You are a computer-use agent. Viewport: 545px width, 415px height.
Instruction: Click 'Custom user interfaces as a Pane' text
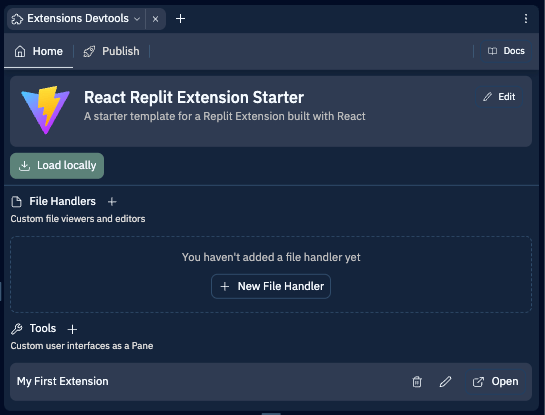pos(82,346)
